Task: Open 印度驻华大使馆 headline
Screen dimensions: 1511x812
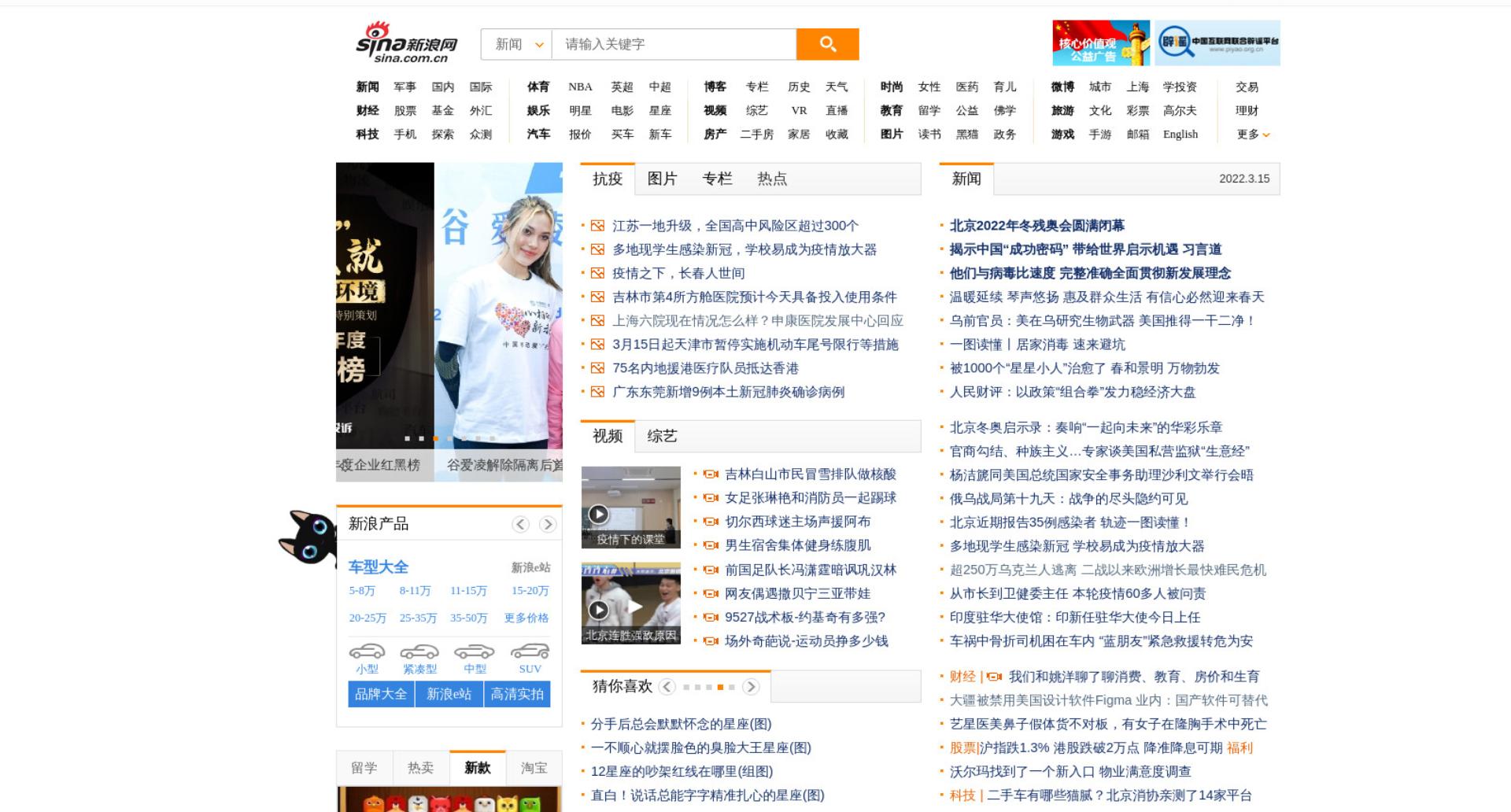Action: pyautogui.click(x=1075, y=618)
